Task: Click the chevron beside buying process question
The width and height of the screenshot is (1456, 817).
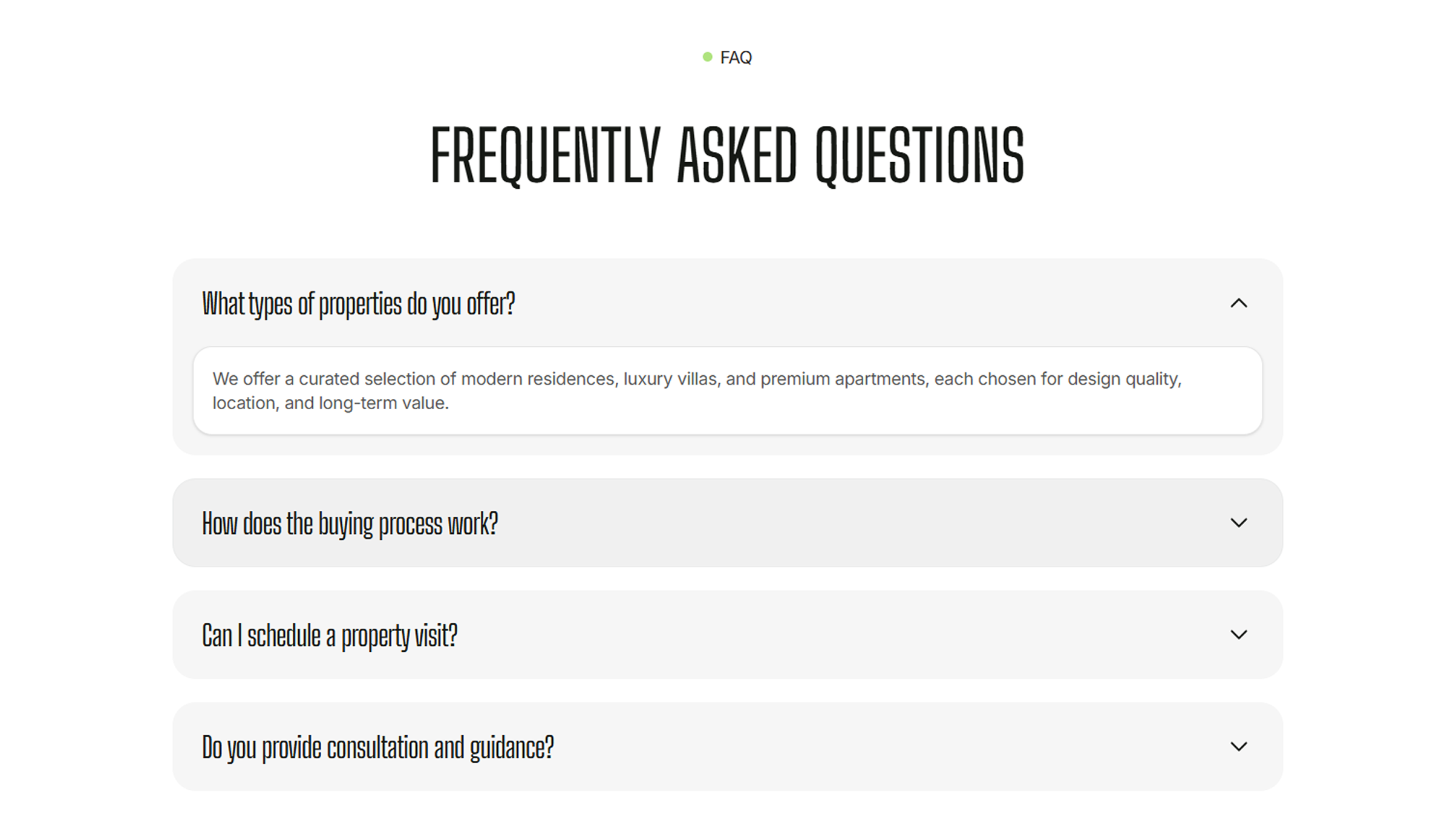Action: tap(1238, 523)
